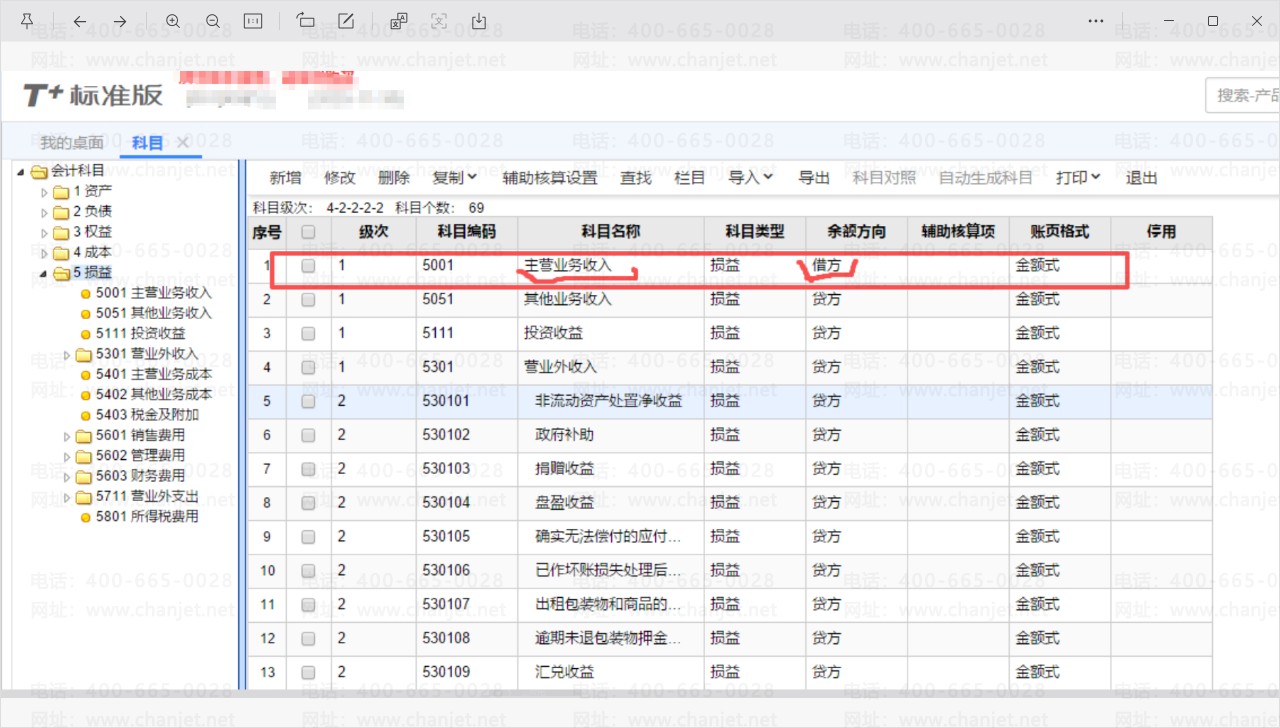The height and width of the screenshot is (728, 1280).
Task: Click the orange dot beside 5111 投资收益
Action: pyautogui.click(x=86, y=334)
